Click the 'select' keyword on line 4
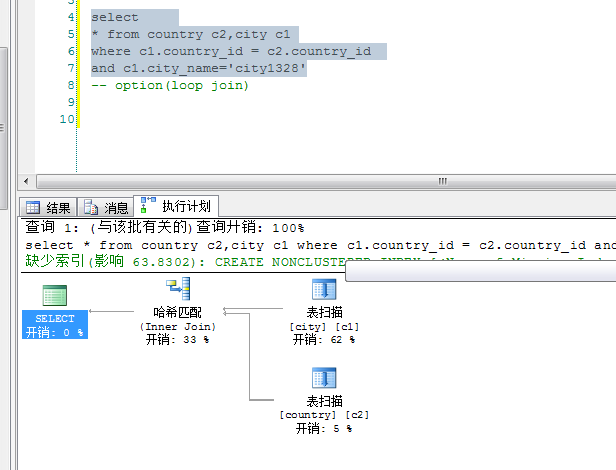616x470 pixels. pos(115,17)
